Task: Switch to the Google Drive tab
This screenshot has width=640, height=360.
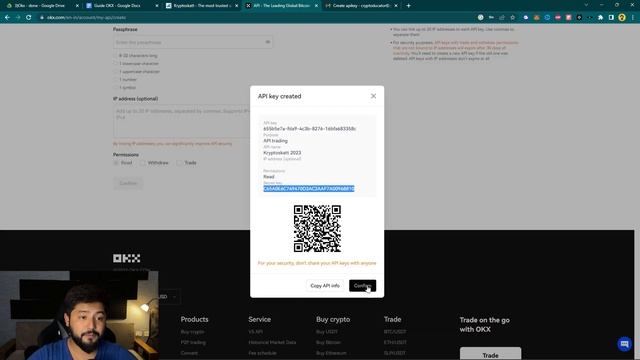Action: coord(40,6)
